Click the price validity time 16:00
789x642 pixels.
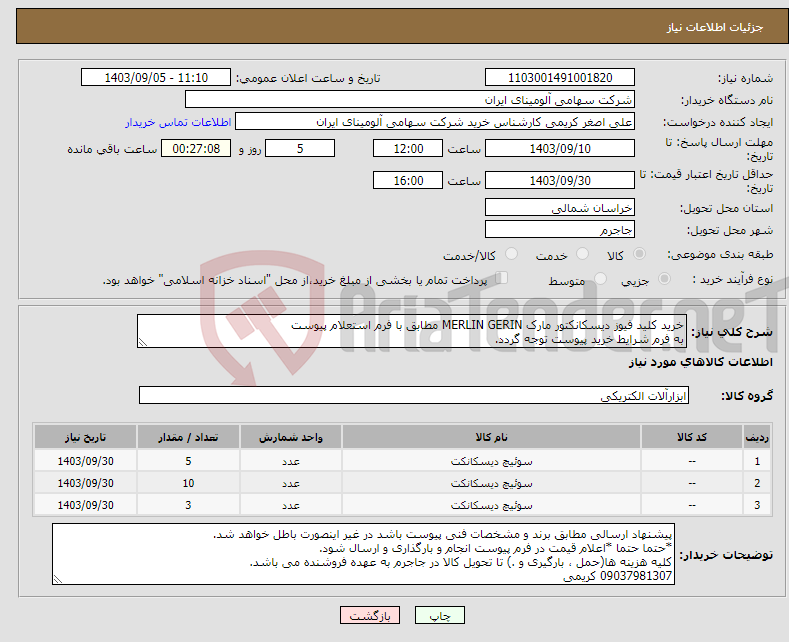coord(408,180)
